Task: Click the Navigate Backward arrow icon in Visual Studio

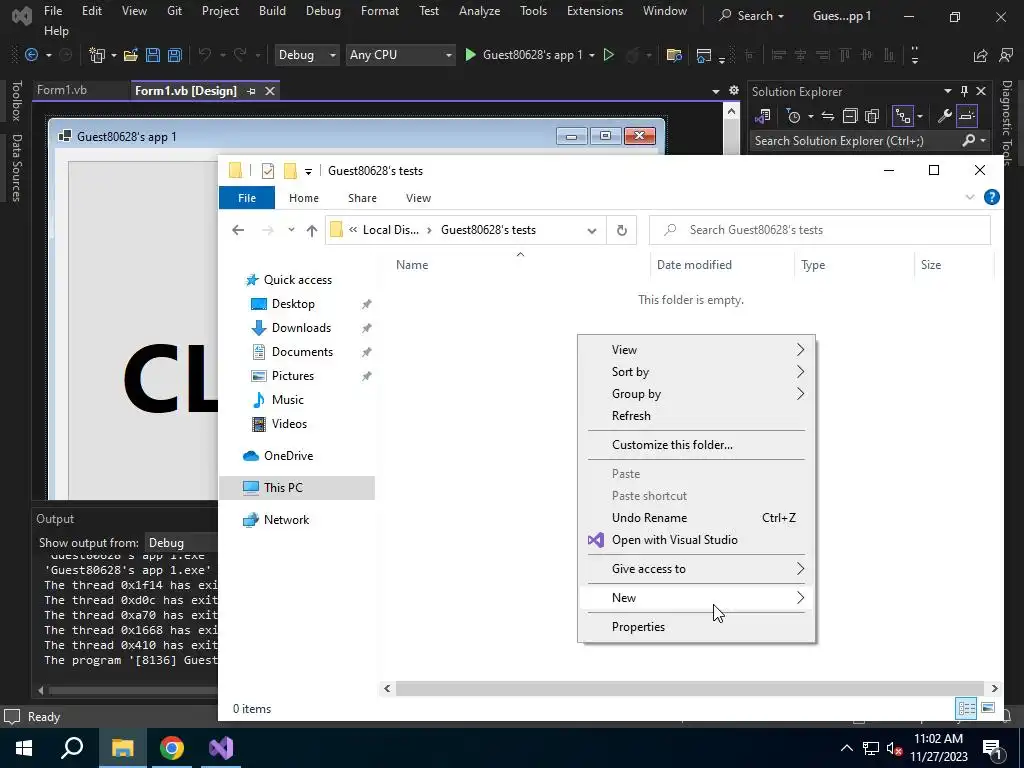Action: point(31,55)
